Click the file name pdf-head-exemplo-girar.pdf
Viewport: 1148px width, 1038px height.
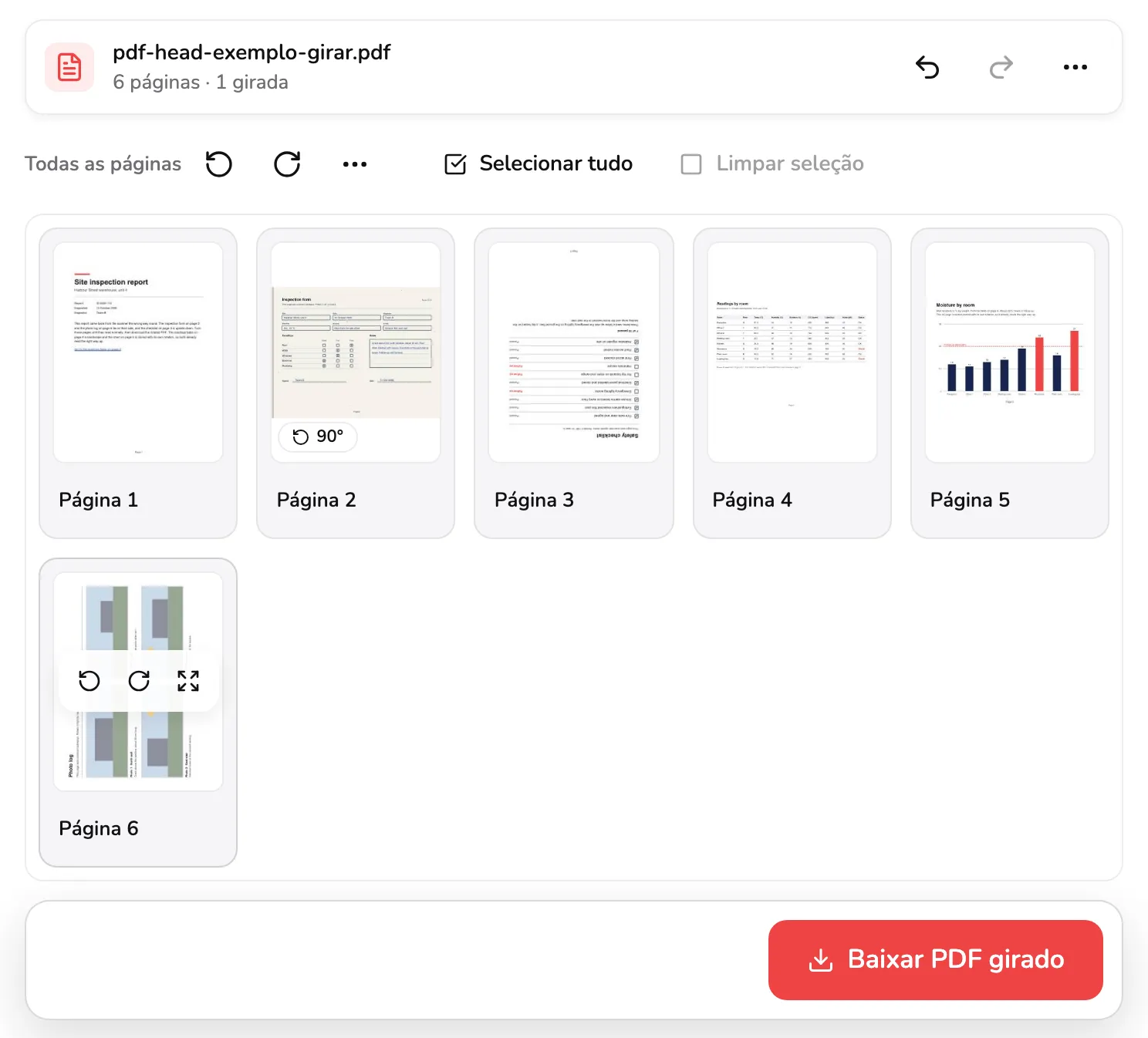[x=252, y=52]
